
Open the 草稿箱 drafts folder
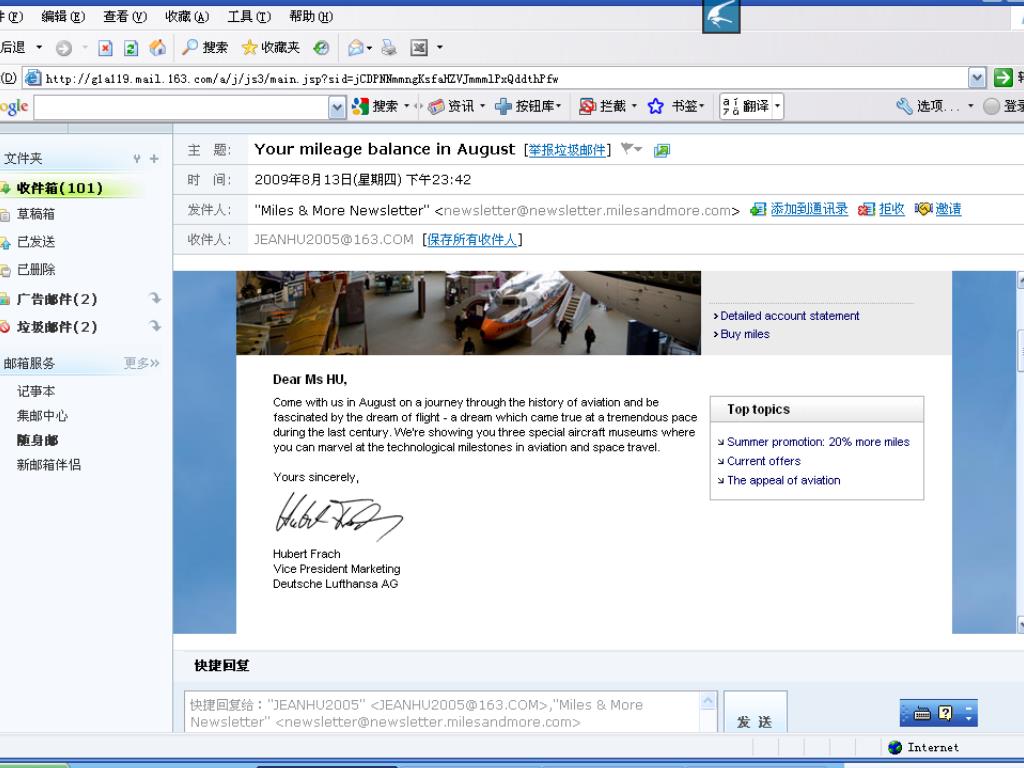[x=35, y=214]
